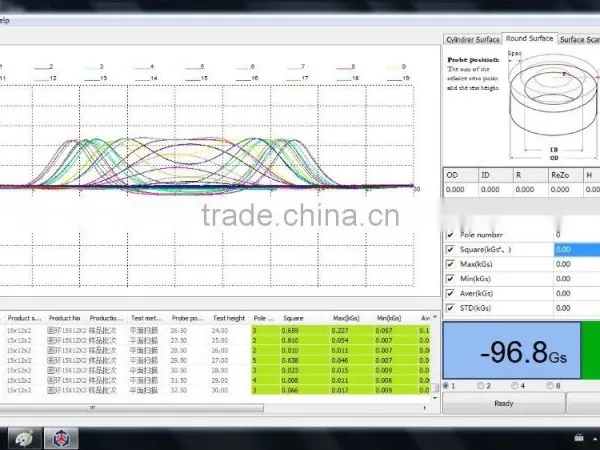Select the row with probe position 31.50
Screen dimensions: 600x450
214,380
